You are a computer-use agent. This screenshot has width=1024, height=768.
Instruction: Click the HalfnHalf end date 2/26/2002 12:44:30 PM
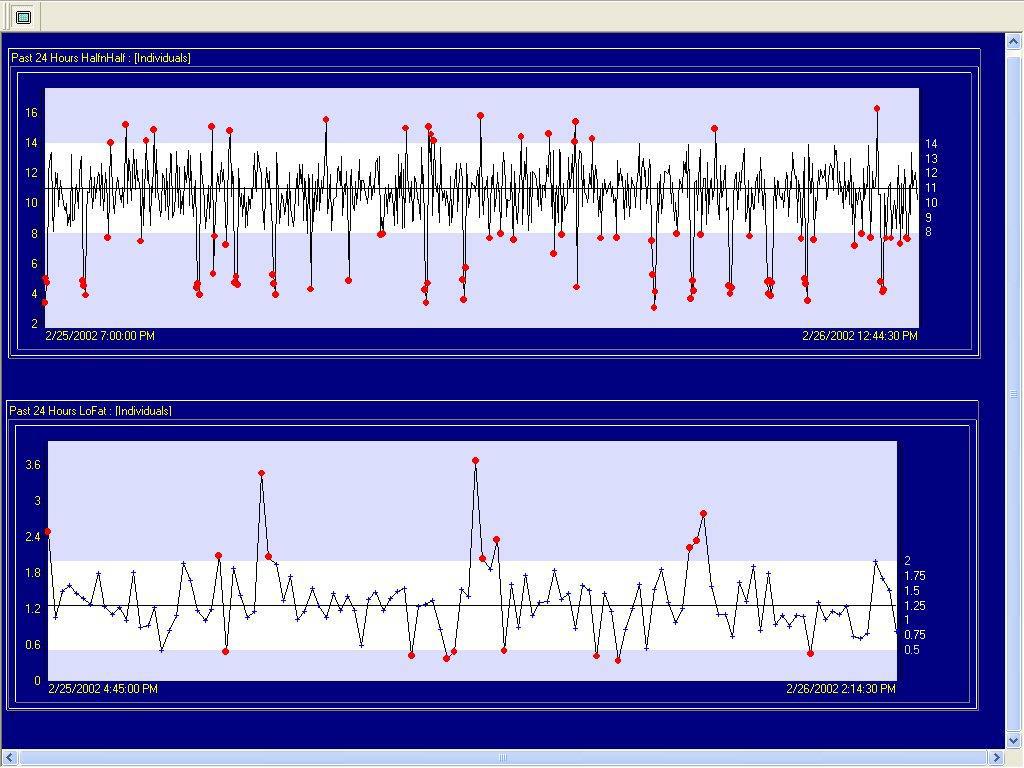pyautogui.click(x=859, y=336)
